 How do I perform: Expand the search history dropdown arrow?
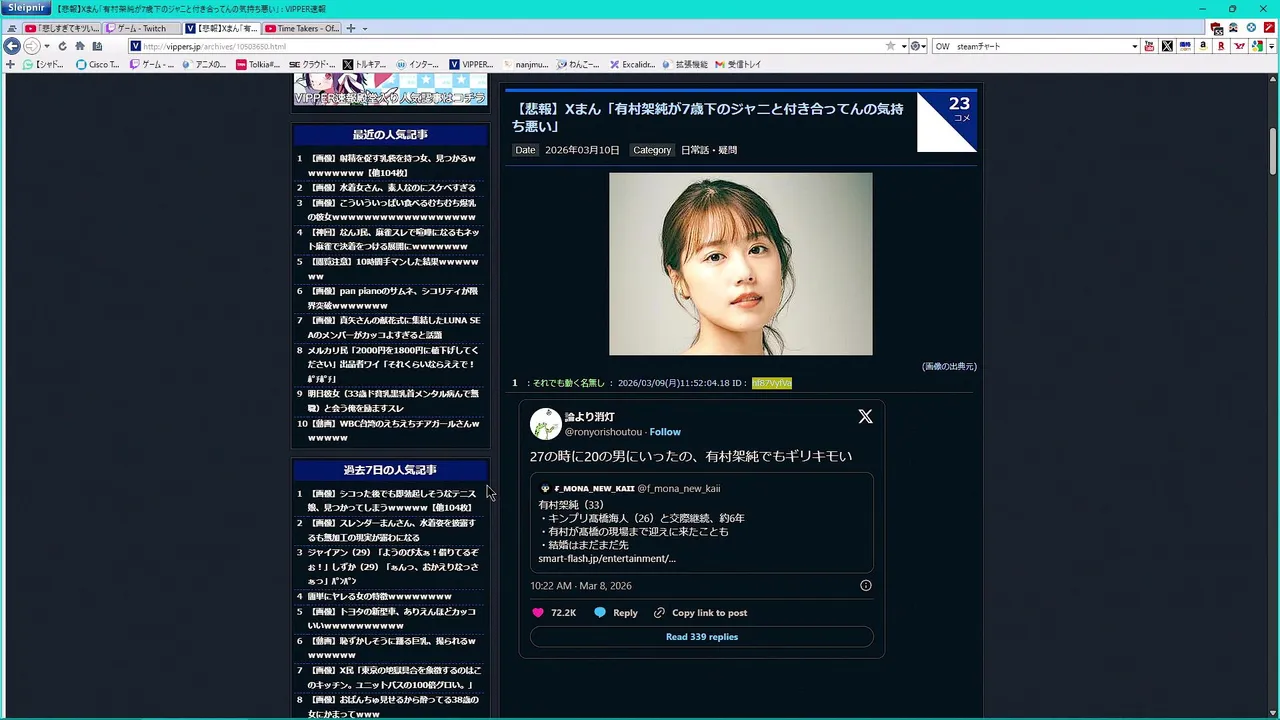point(1135,46)
